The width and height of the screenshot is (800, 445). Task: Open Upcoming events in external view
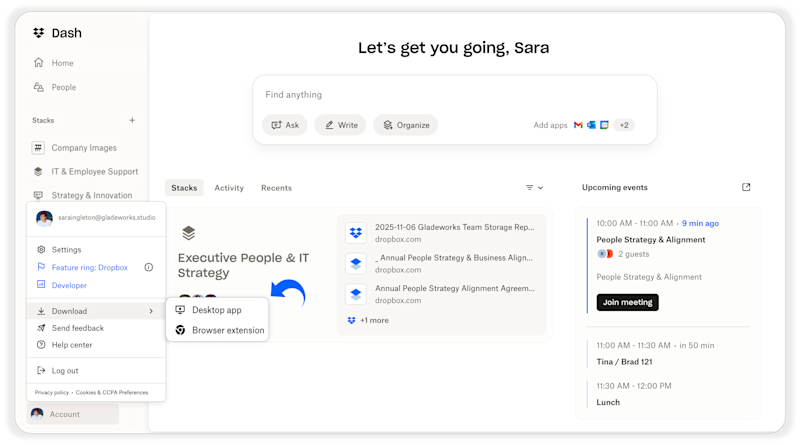(746, 187)
